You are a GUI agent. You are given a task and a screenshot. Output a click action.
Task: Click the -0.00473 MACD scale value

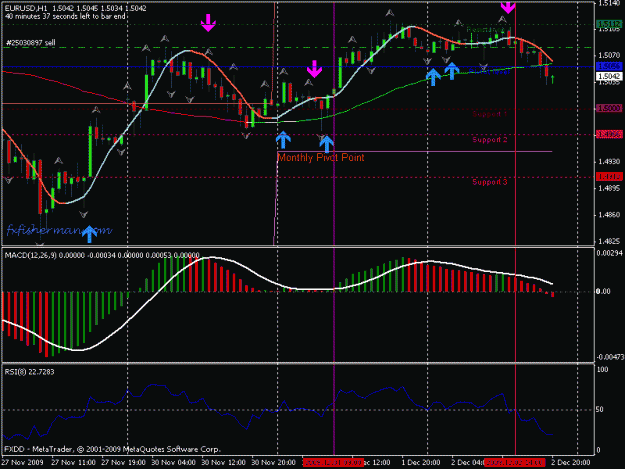609,357
